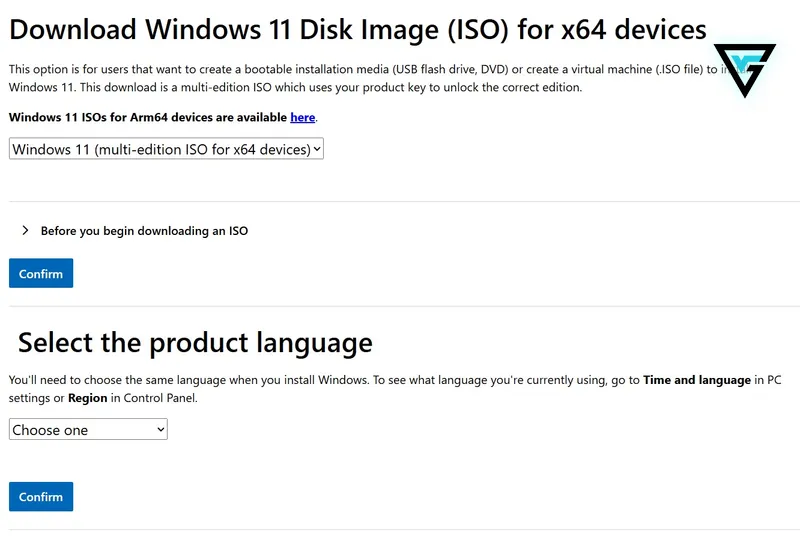Click the Control Panel text in language note
The height and width of the screenshot is (536, 800).
pyautogui.click(x=160, y=398)
